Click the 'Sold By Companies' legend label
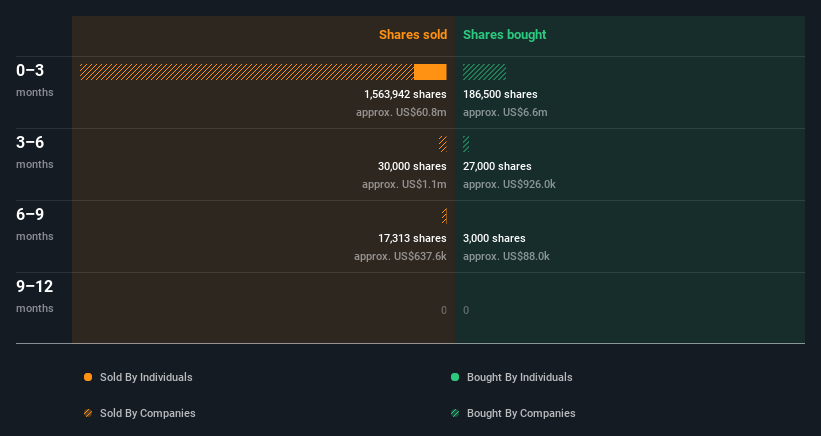821x436 pixels. coord(148,413)
